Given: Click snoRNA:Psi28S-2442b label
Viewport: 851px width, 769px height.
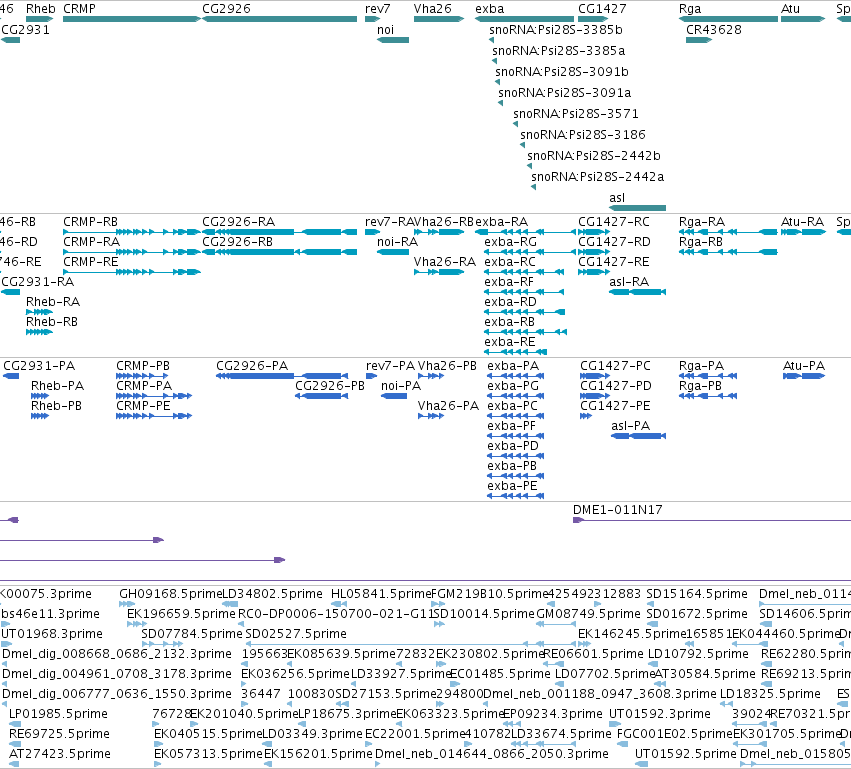Looking at the screenshot, I should 594,156.
